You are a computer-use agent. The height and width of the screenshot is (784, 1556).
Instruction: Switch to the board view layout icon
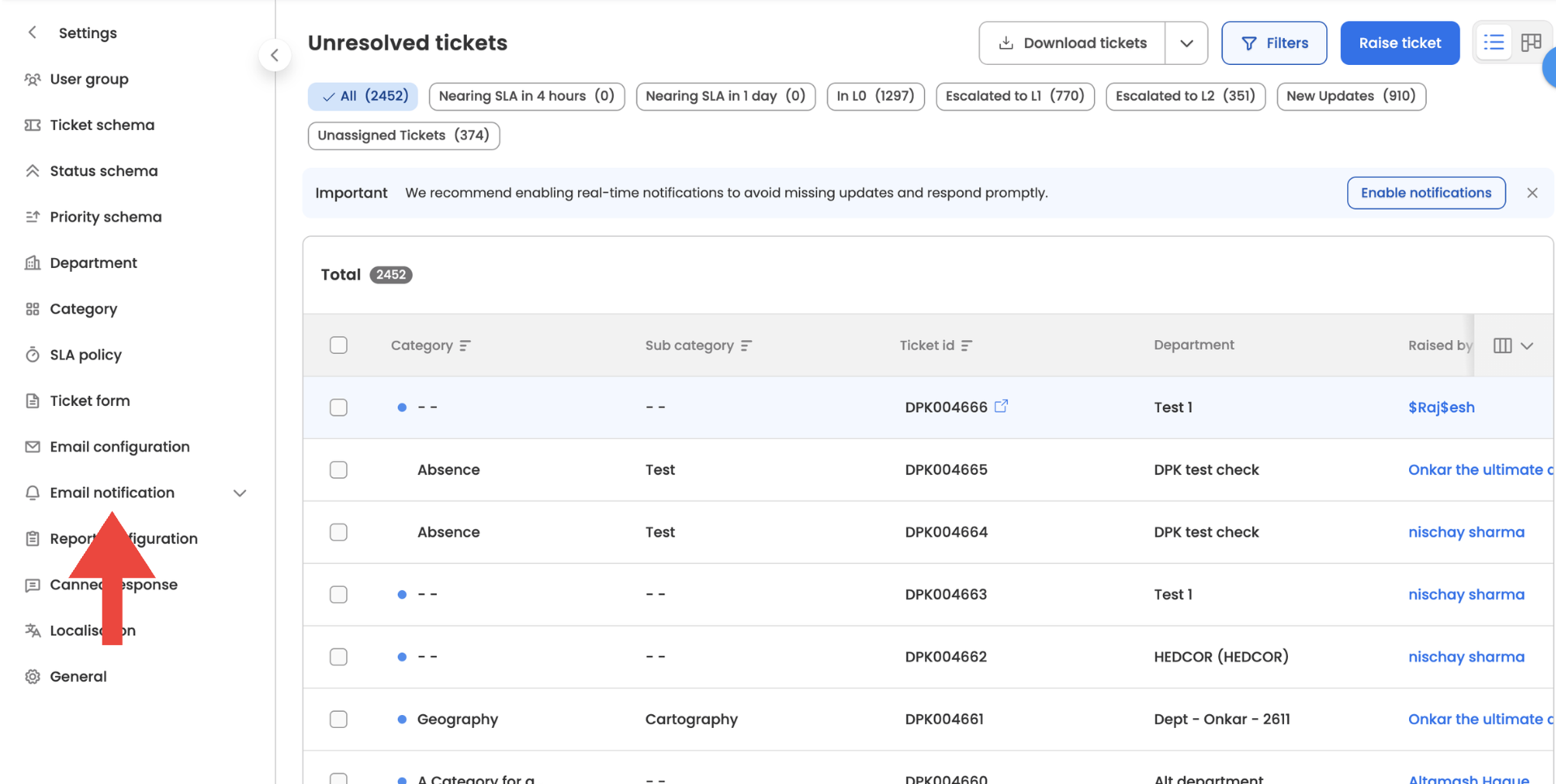[1531, 43]
